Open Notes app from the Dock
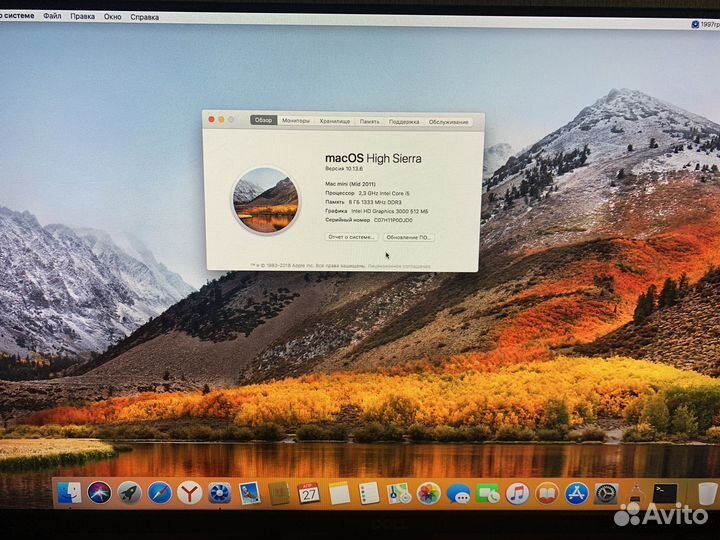The image size is (720, 540). click(339, 494)
